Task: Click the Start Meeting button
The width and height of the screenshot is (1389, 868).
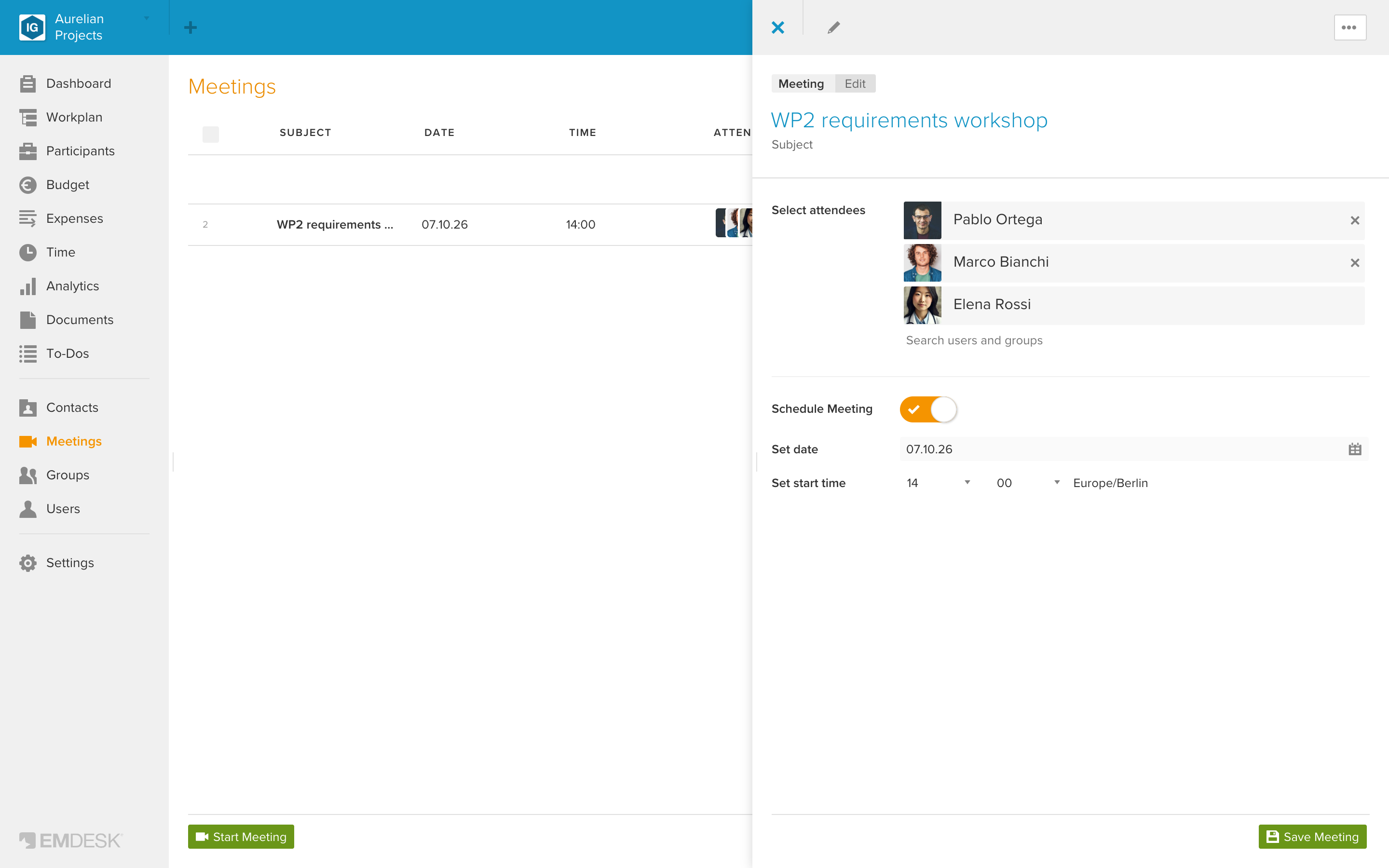Action: pyautogui.click(x=241, y=837)
